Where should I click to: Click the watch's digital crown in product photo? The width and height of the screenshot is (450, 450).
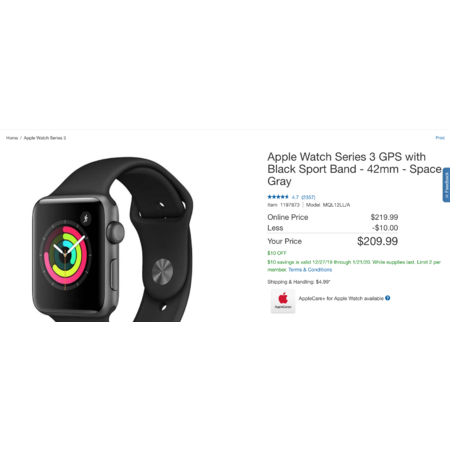click(x=116, y=232)
